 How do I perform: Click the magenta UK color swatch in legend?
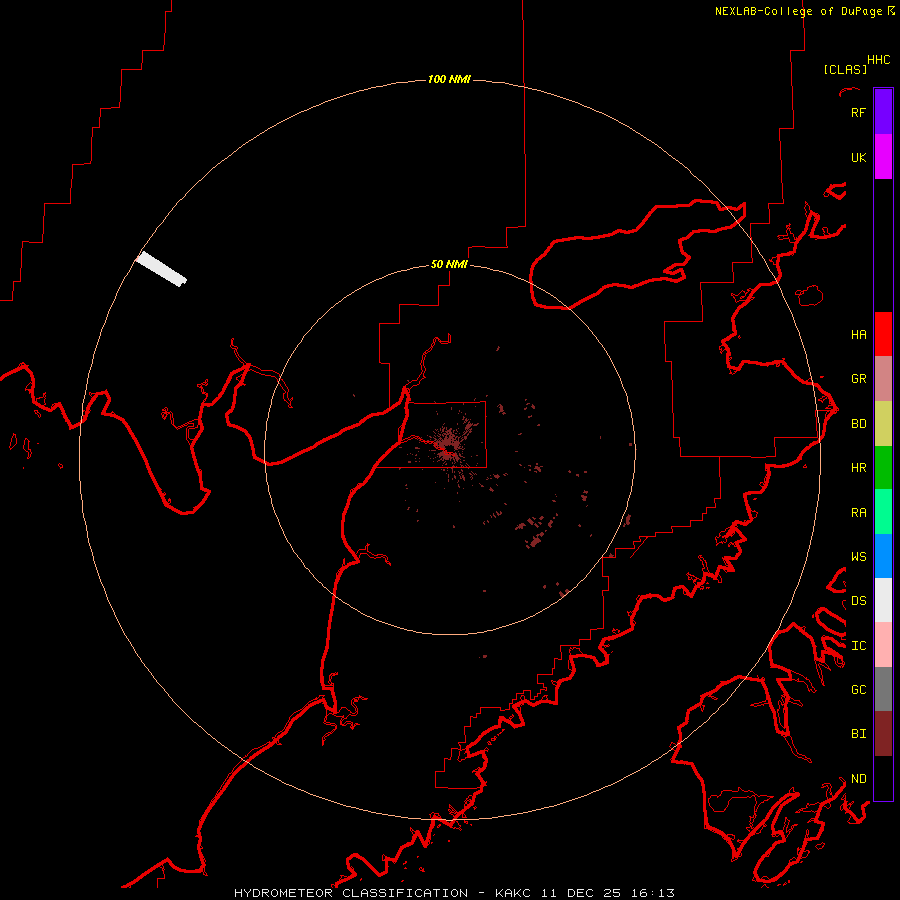click(x=883, y=157)
